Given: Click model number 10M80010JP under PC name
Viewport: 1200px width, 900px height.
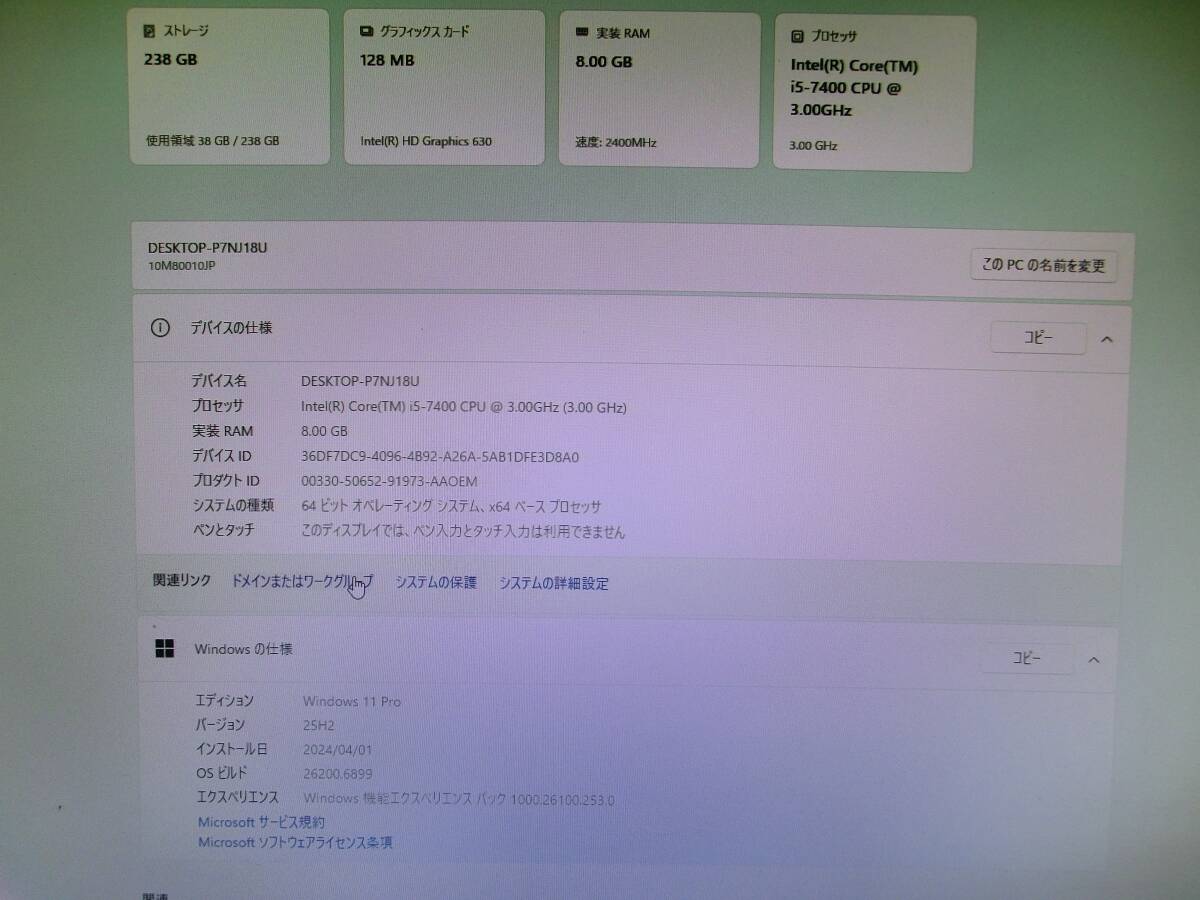Looking at the screenshot, I should 181,266.
